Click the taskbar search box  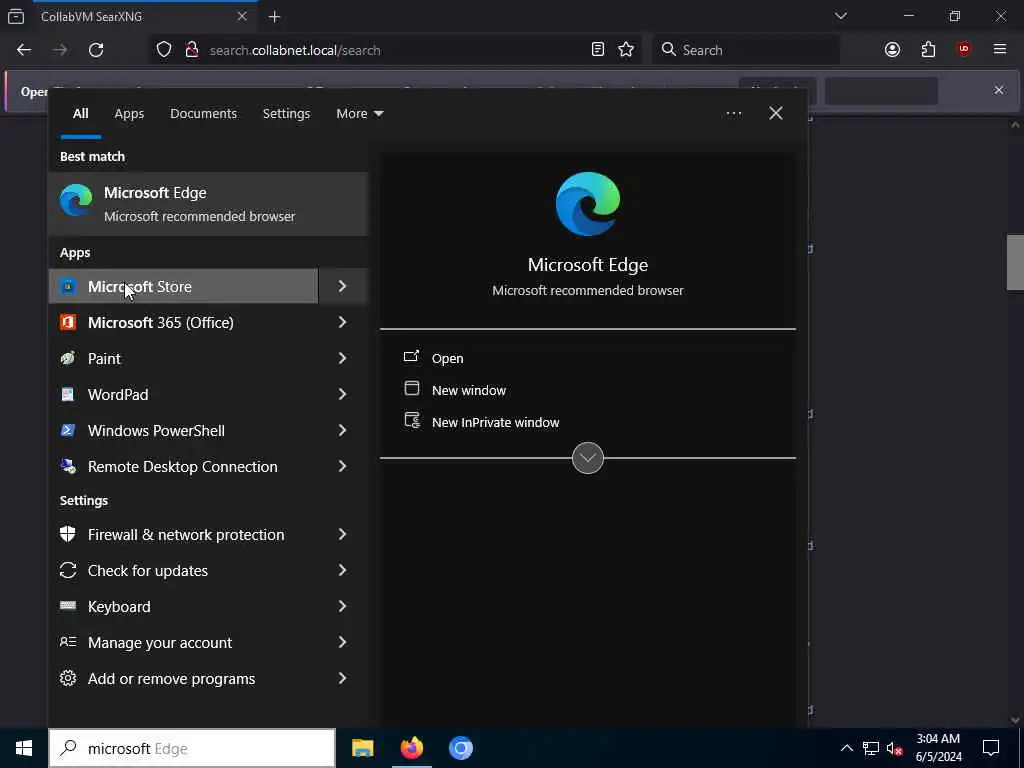[x=192, y=748]
